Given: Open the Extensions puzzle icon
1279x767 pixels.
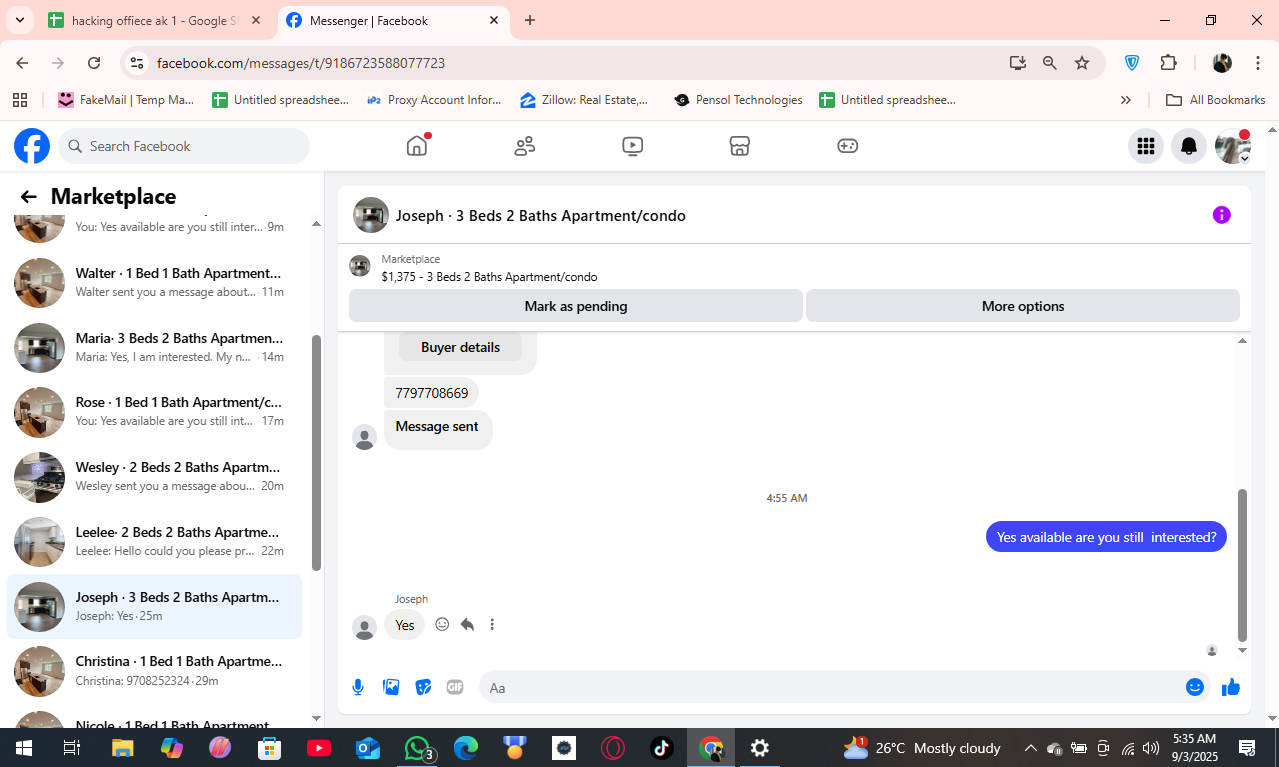Looking at the screenshot, I should [x=1168, y=63].
